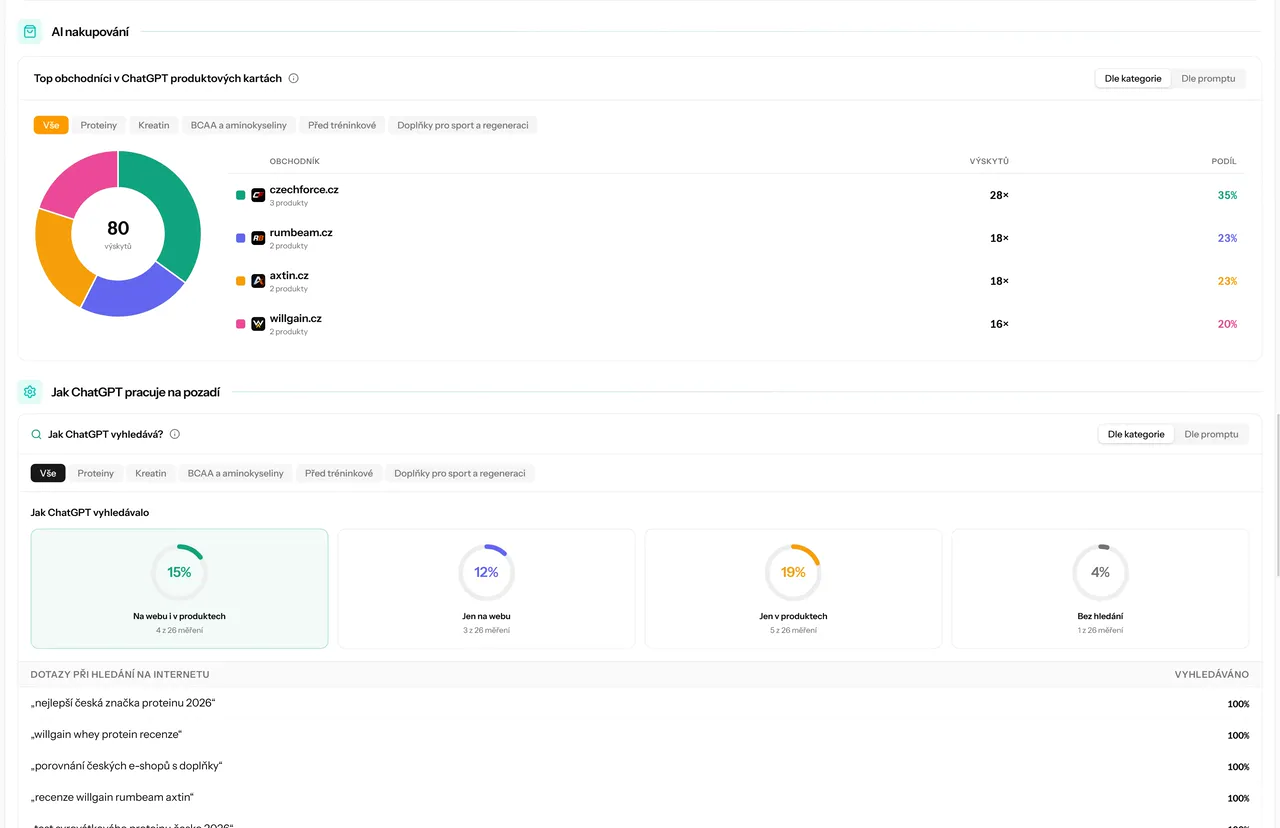Switch merchants view to Dle kategorie
1280x828 pixels.
click(1133, 78)
